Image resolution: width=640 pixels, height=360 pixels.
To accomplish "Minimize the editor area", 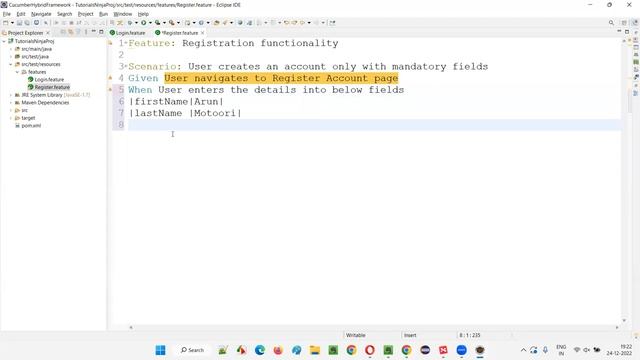I will click(619, 31).
